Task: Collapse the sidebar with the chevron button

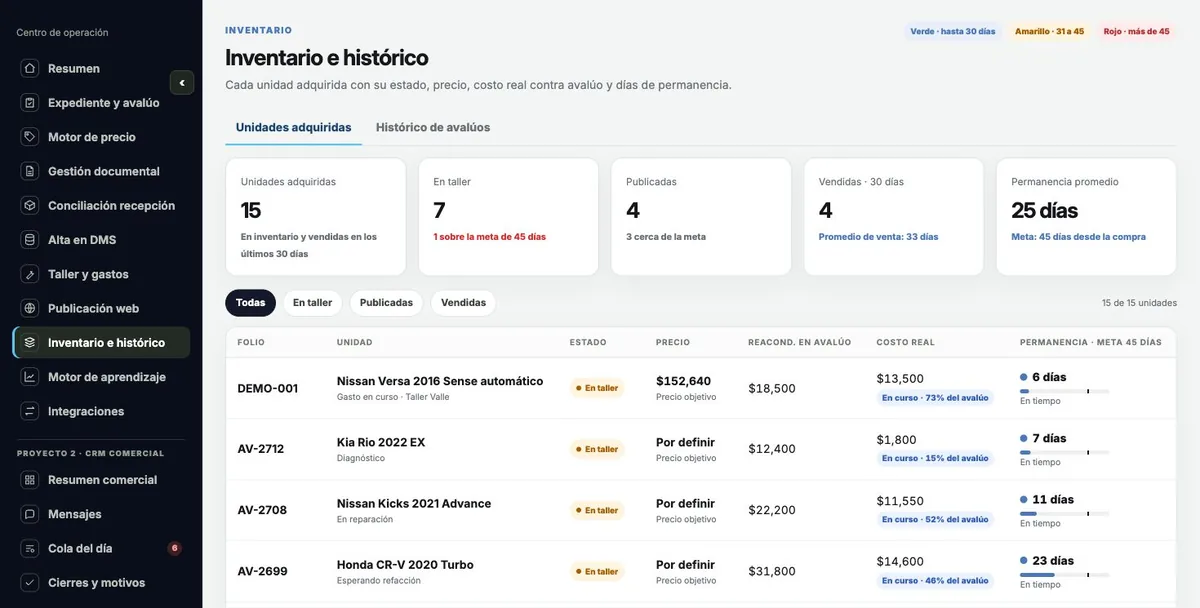Action: [x=182, y=83]
